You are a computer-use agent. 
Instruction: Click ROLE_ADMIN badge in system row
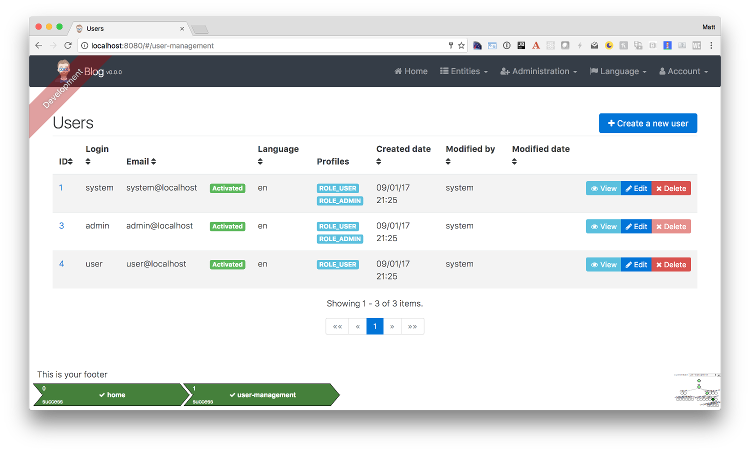click(340, 201)
